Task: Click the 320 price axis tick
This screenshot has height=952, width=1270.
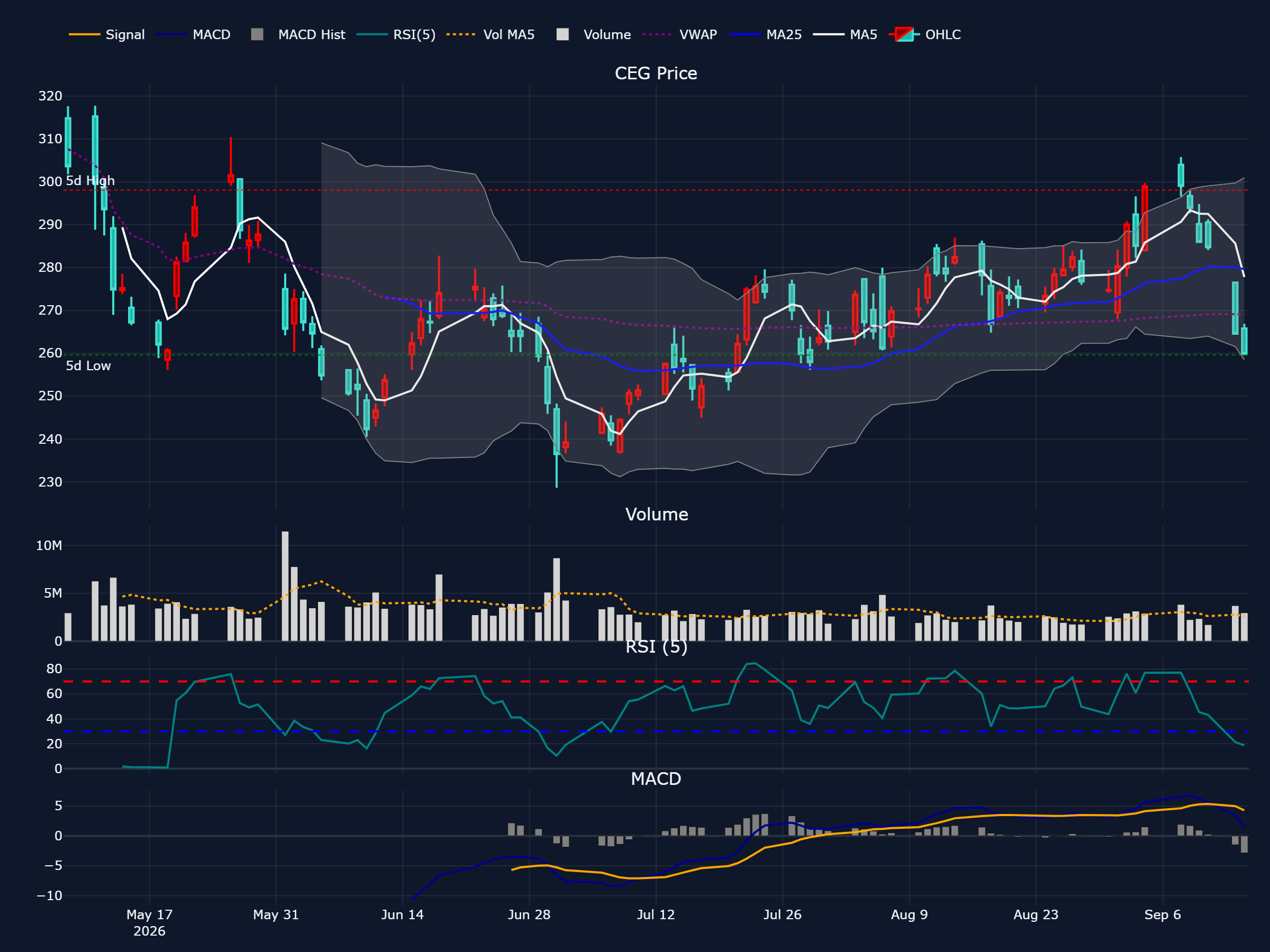Action: 50,96
